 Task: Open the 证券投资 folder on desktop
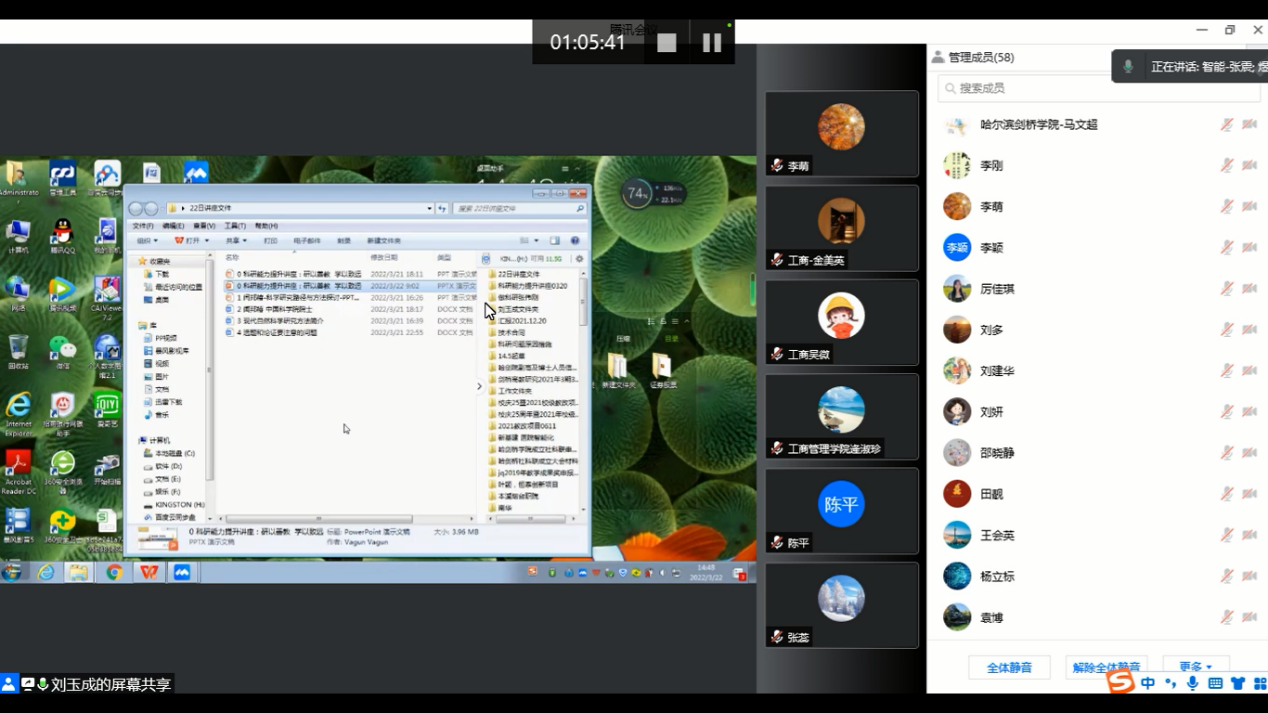(x=662, y=370)
